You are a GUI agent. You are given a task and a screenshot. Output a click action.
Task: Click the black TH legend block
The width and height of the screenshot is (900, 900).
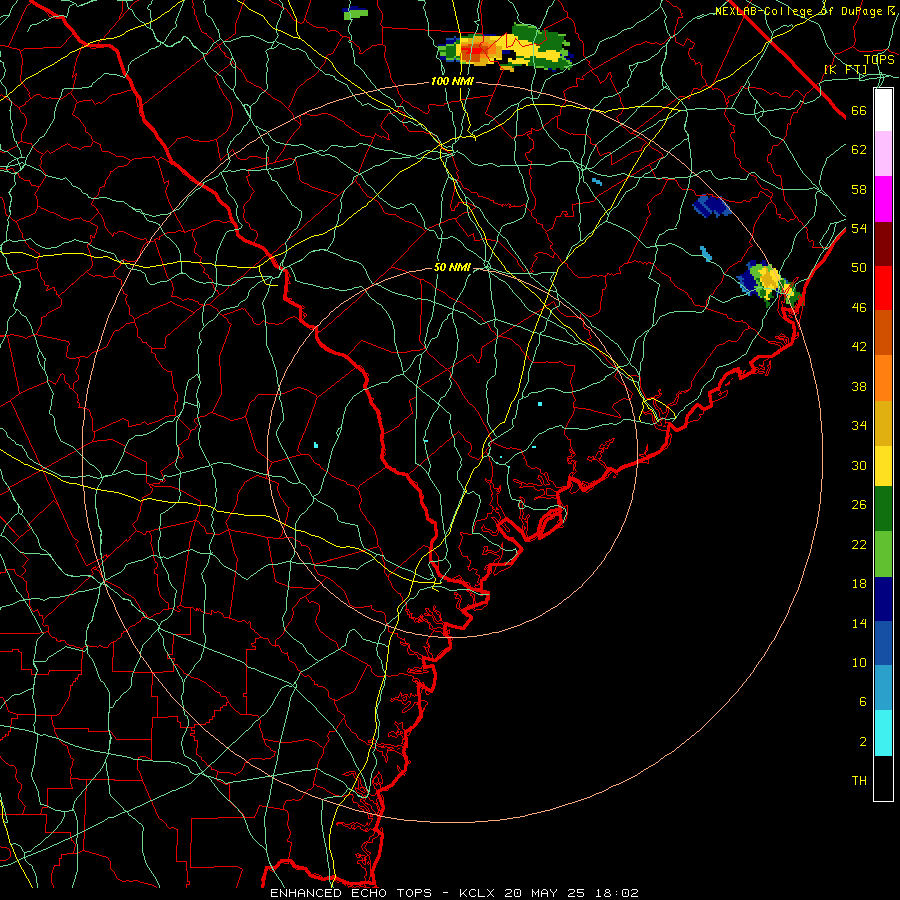pos(883,778)
